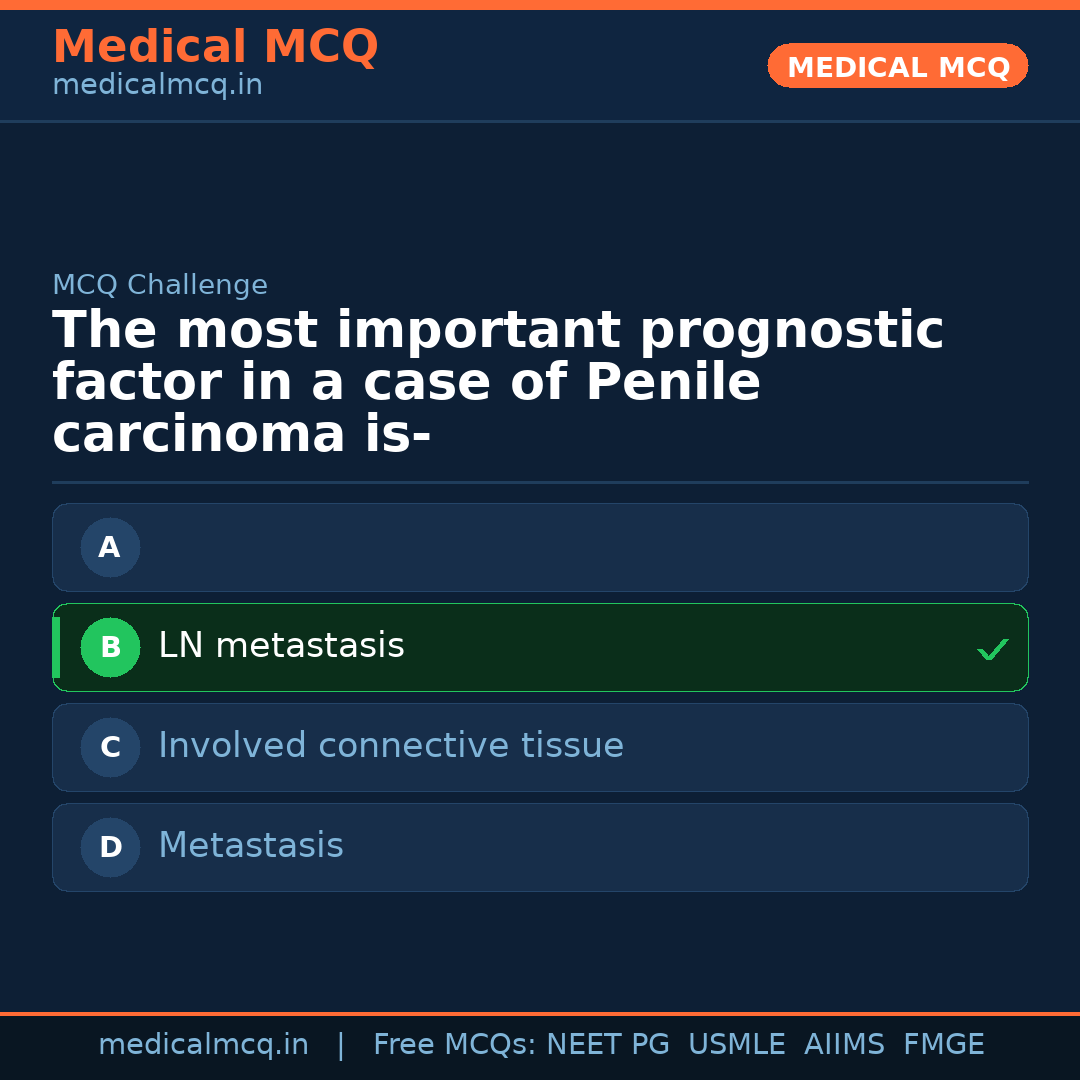Select the "Involved connective tissue" answer text

coord(391,746)
